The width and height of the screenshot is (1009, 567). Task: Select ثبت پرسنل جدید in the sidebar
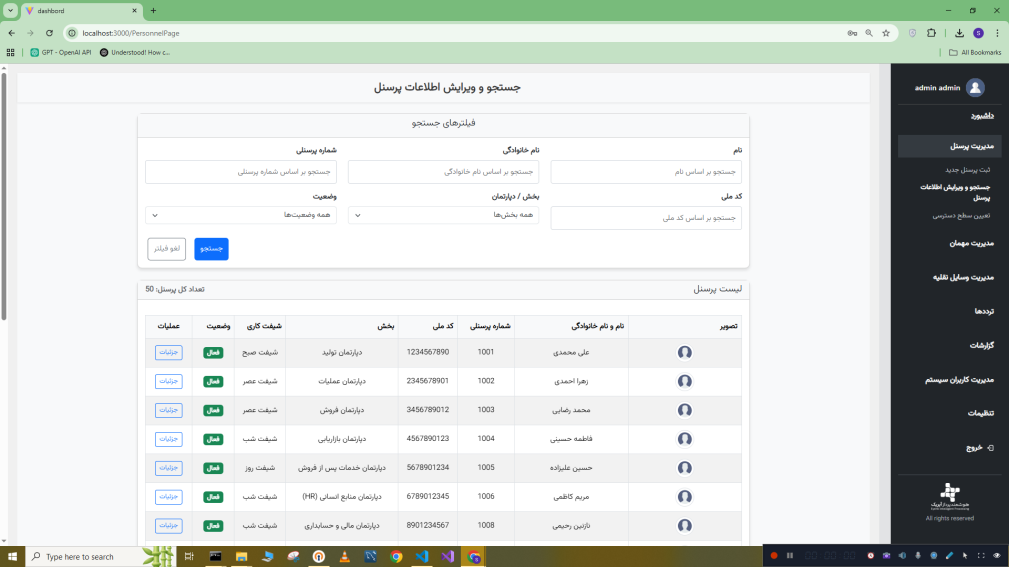point(967,170)
